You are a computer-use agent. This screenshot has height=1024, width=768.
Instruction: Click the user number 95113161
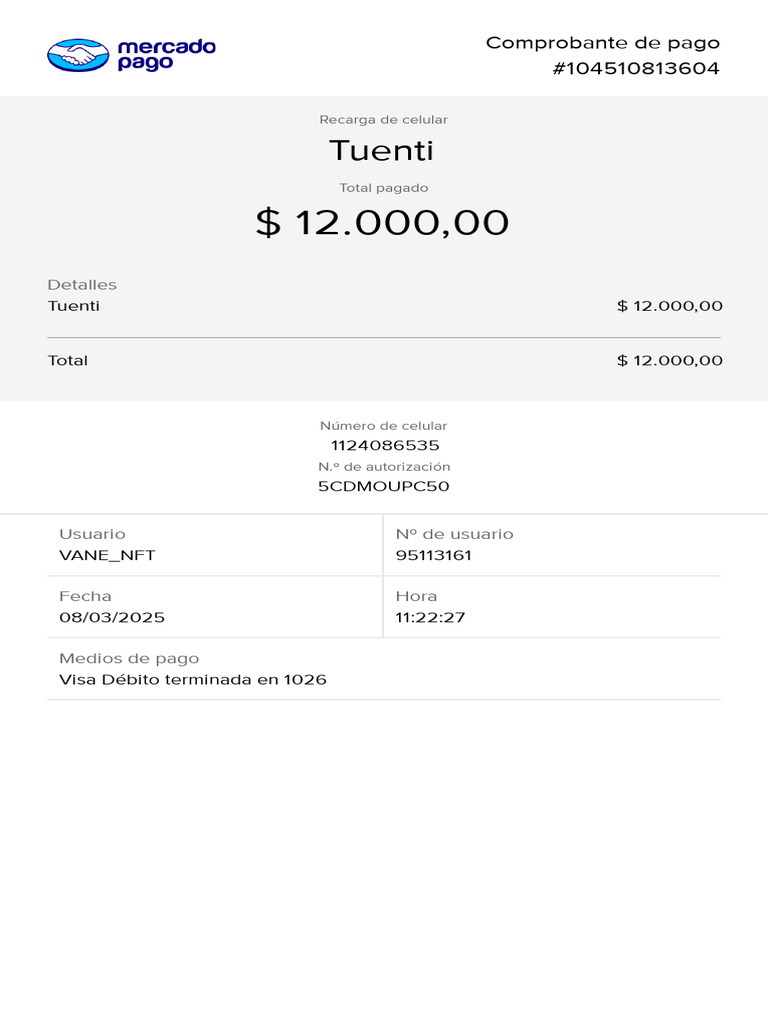(x=433, y=555)
